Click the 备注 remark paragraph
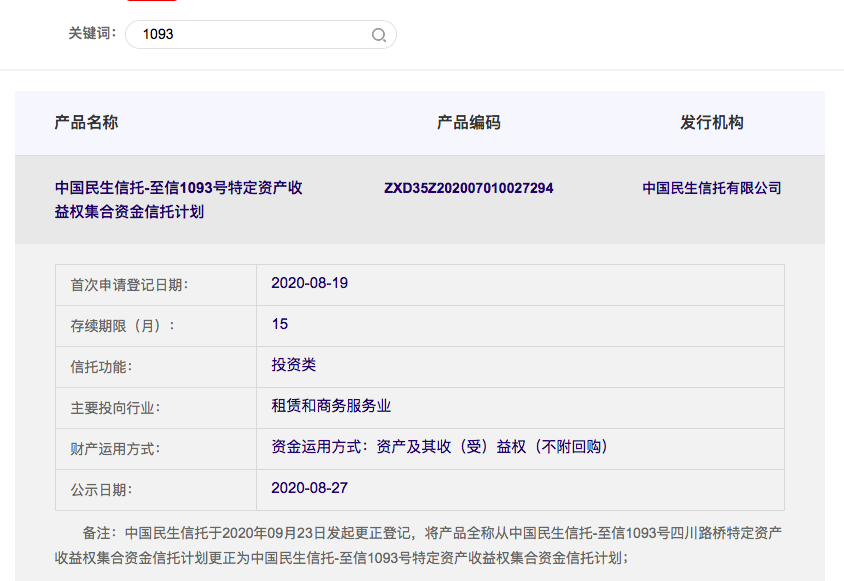The height and width of the screenshot is (581, 844). (x=418, y=545)
